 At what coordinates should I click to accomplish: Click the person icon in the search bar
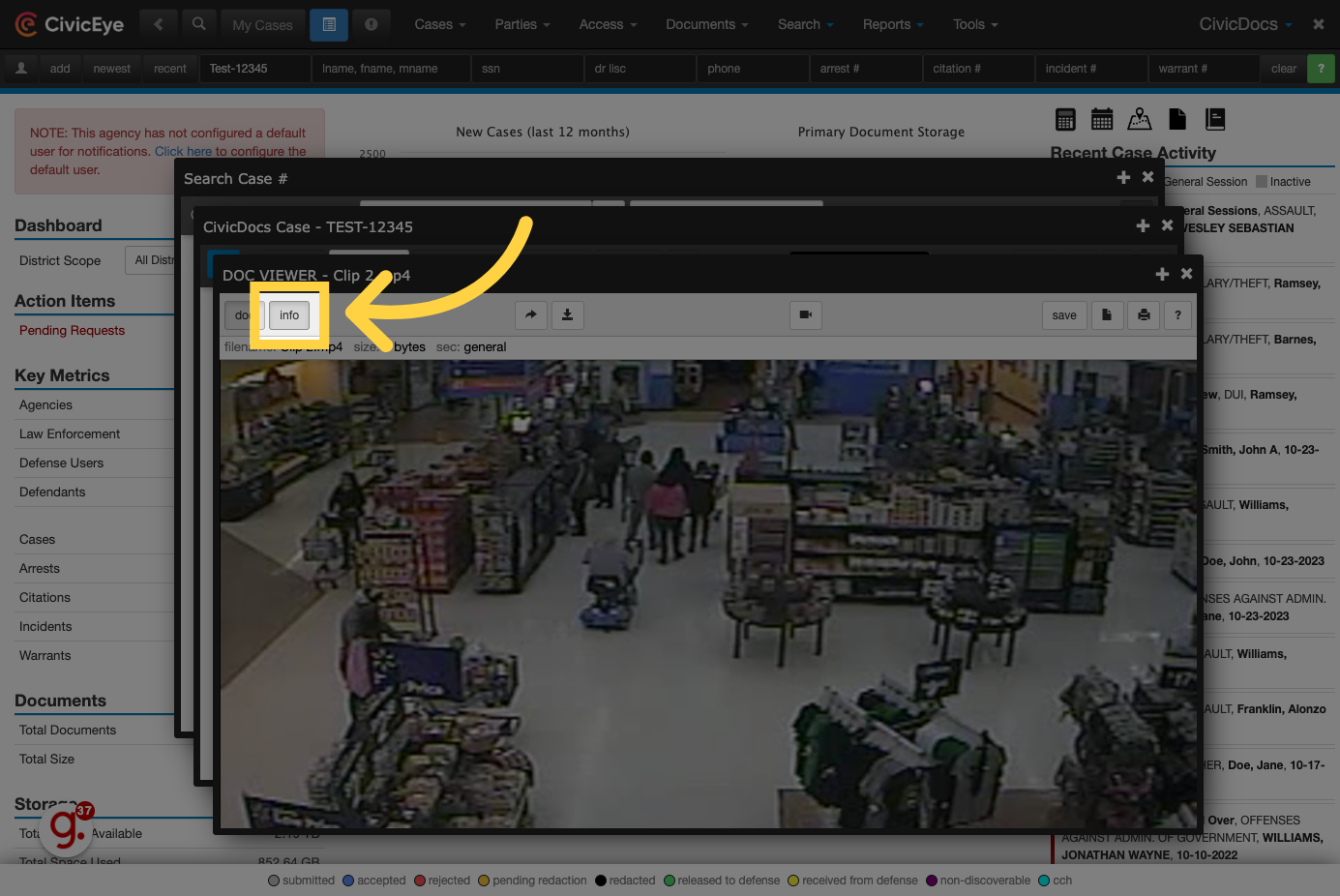coord(21,69)
